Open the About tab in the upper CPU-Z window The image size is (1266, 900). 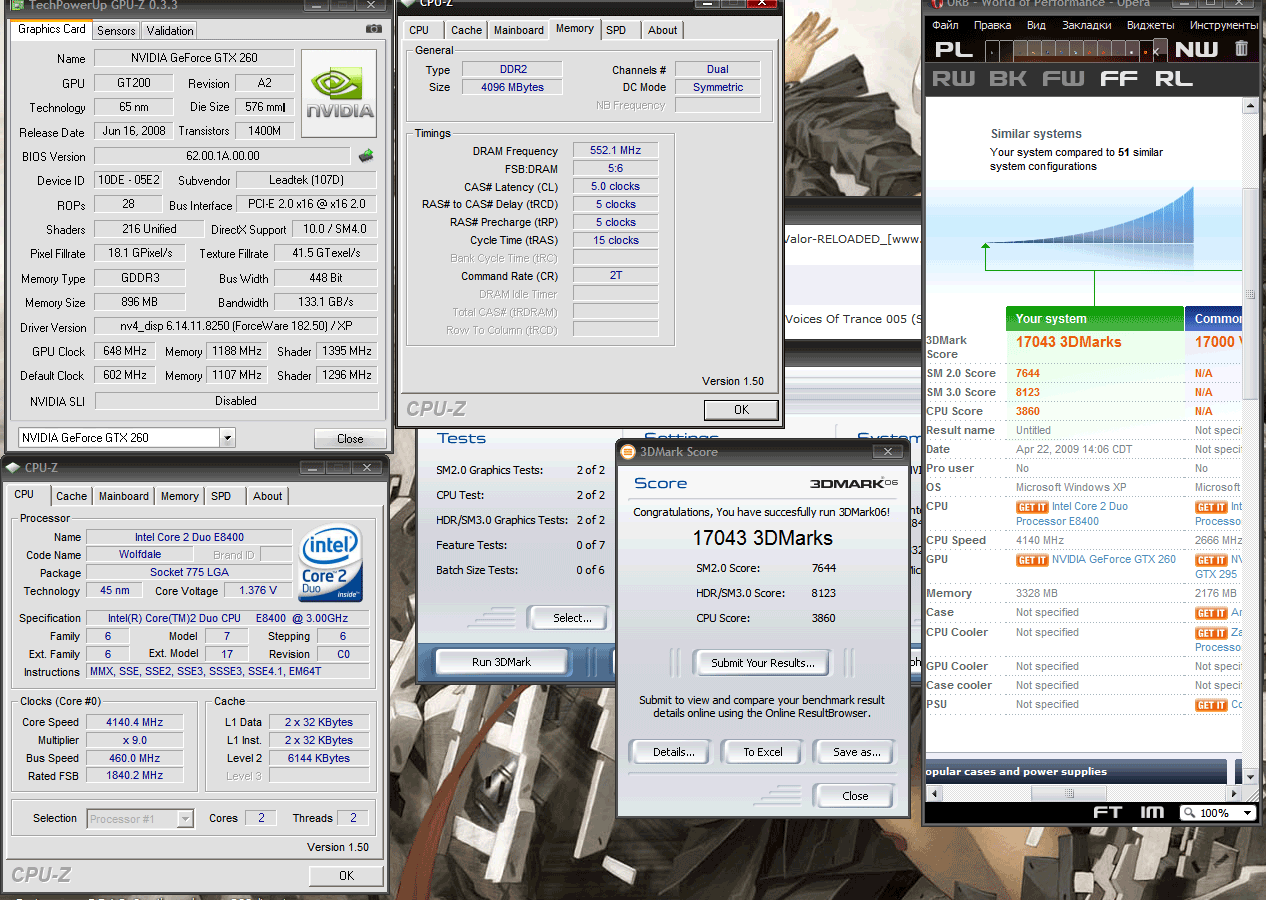tap(662, 30)
